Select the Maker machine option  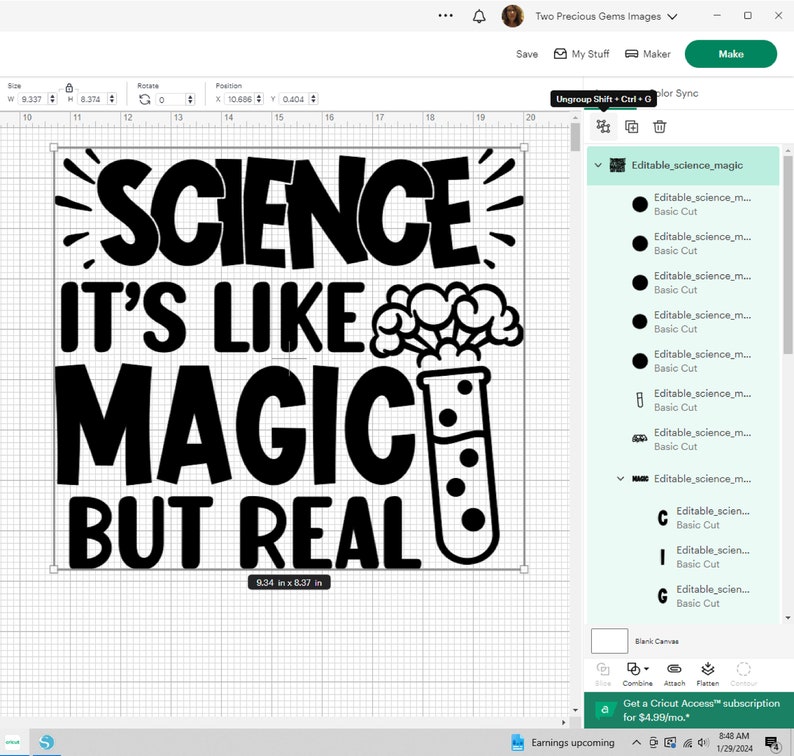click(647, 54)
